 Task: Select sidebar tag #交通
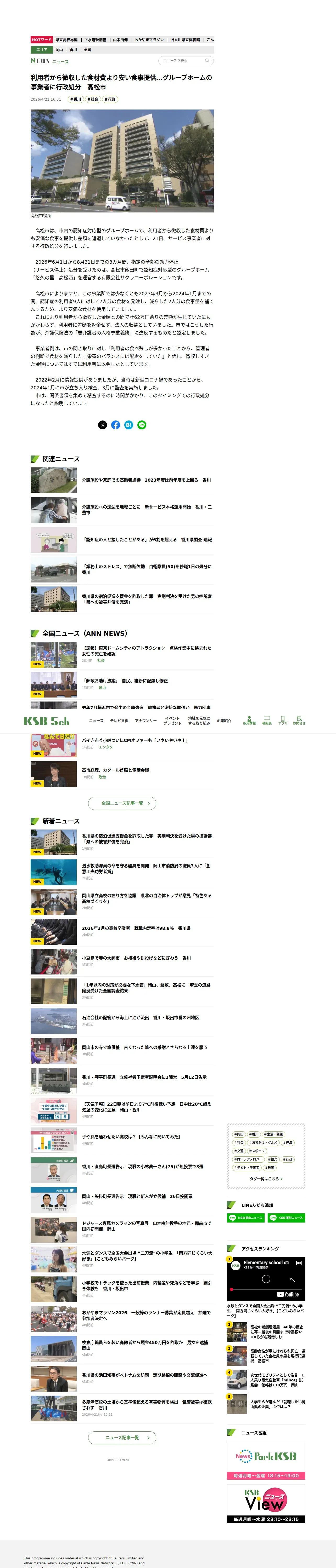point(239,1151)
